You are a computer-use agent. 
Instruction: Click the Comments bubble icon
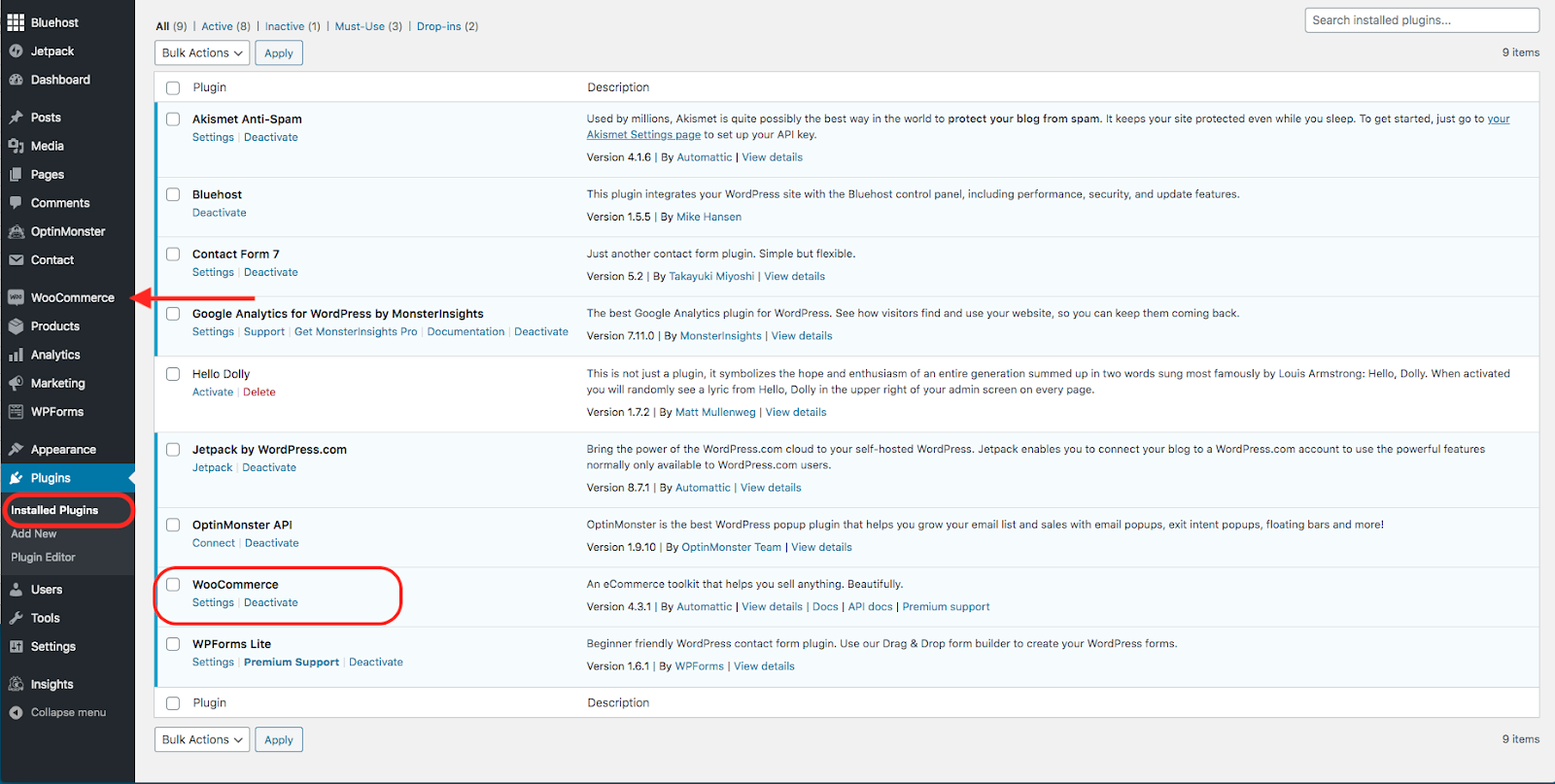coord(16,203)
